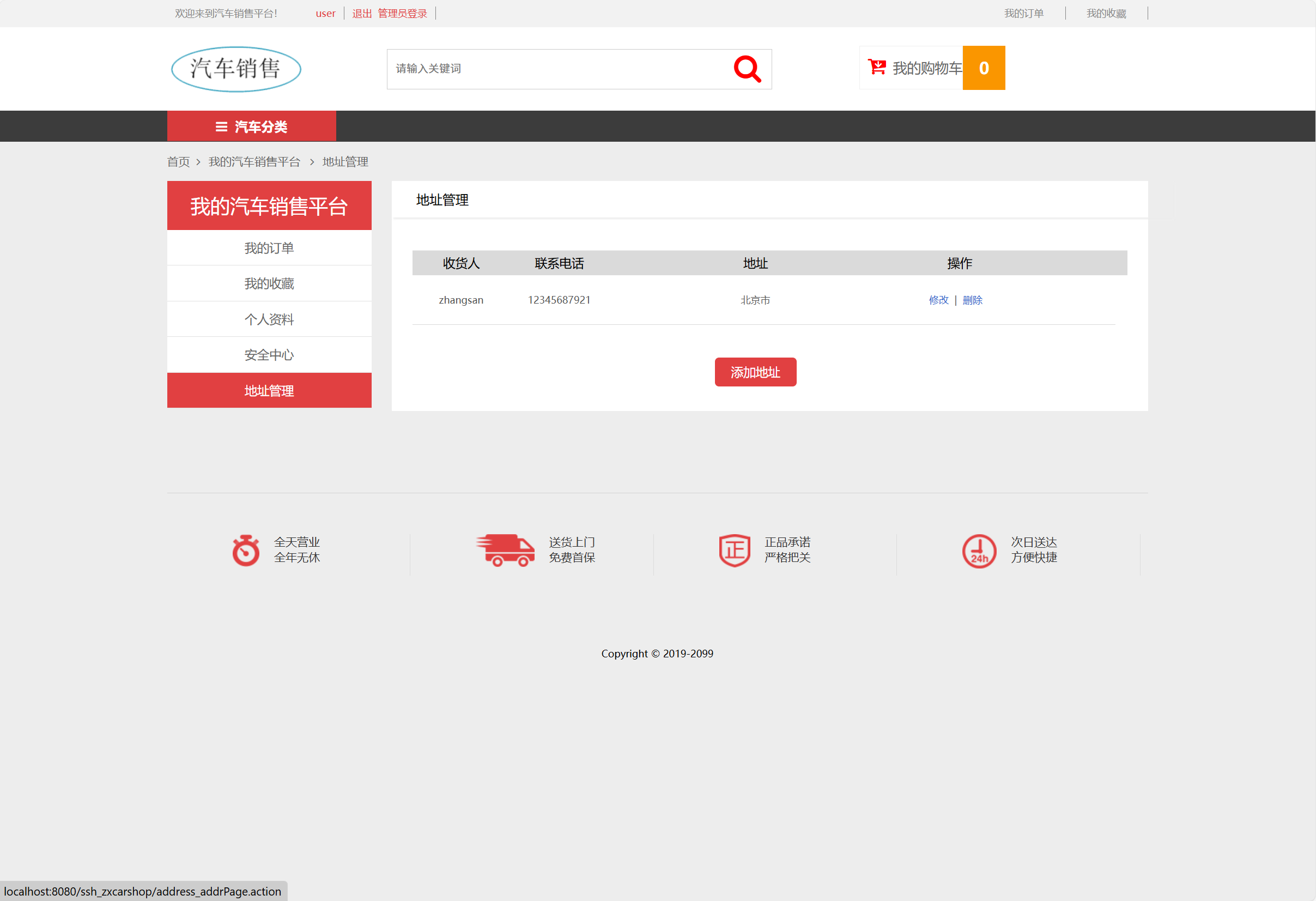This screenshot has height=901, width=1316.
Task: Click 删除 to remove the address
Action: click(x=972, y=300)
